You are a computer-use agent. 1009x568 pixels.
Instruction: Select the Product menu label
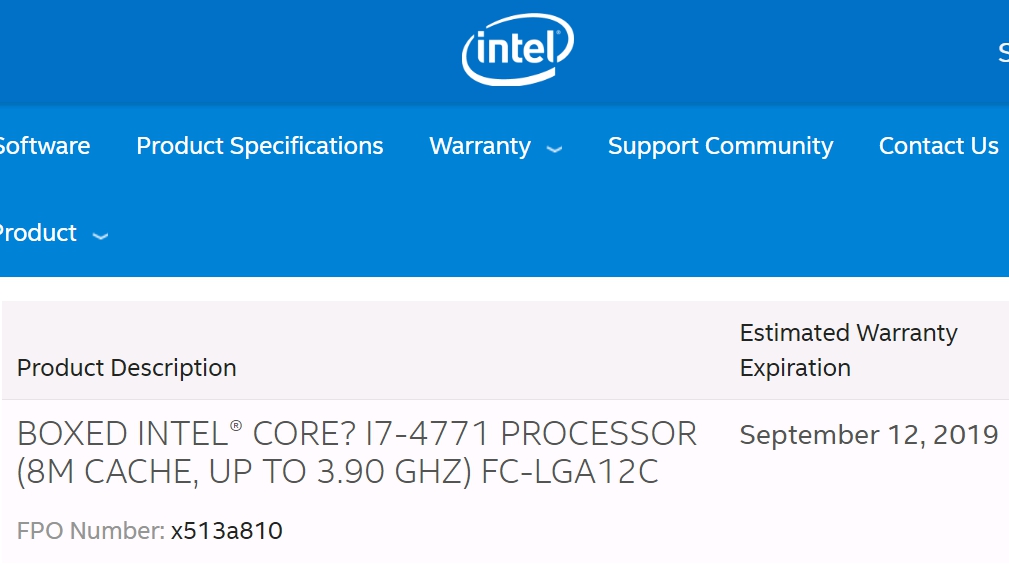pos(37,233)
